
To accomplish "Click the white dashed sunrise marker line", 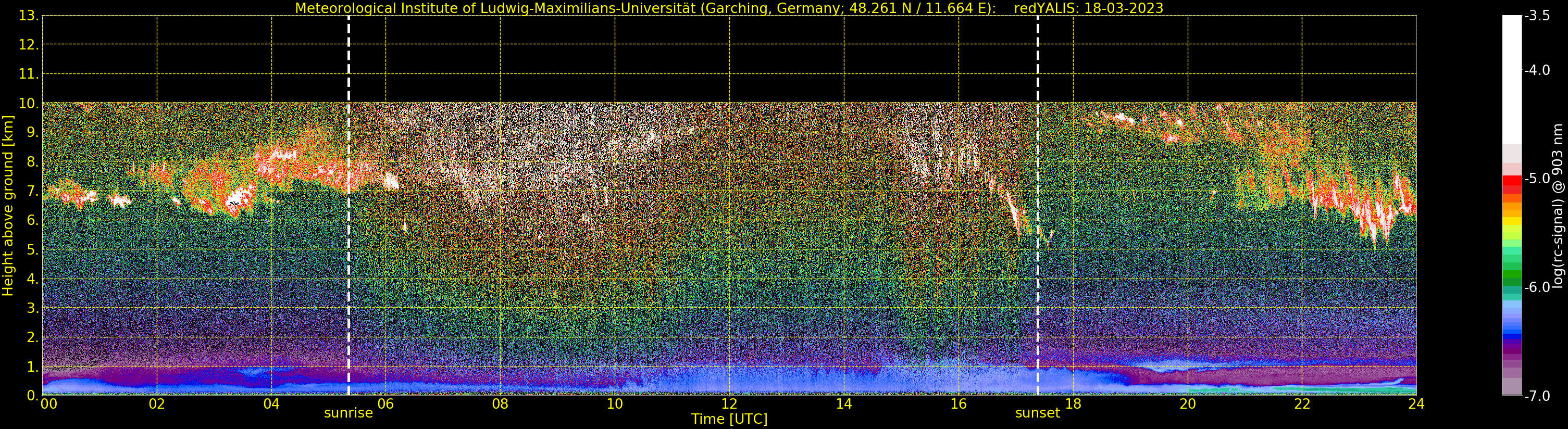I will [x=349, y=205].
